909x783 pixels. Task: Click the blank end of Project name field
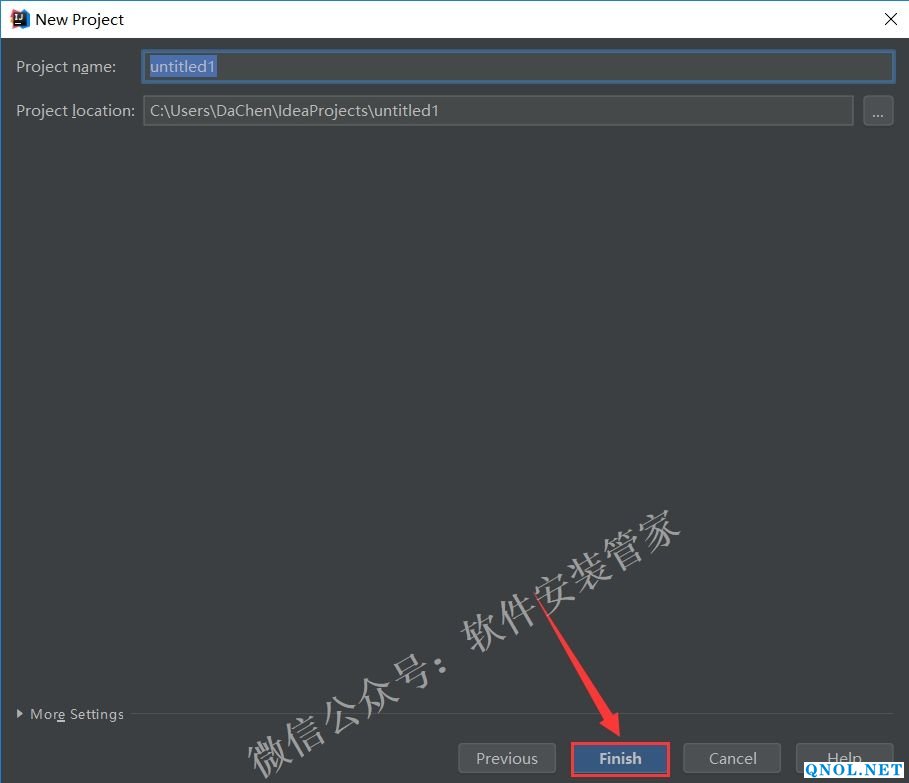coord(700,67)
